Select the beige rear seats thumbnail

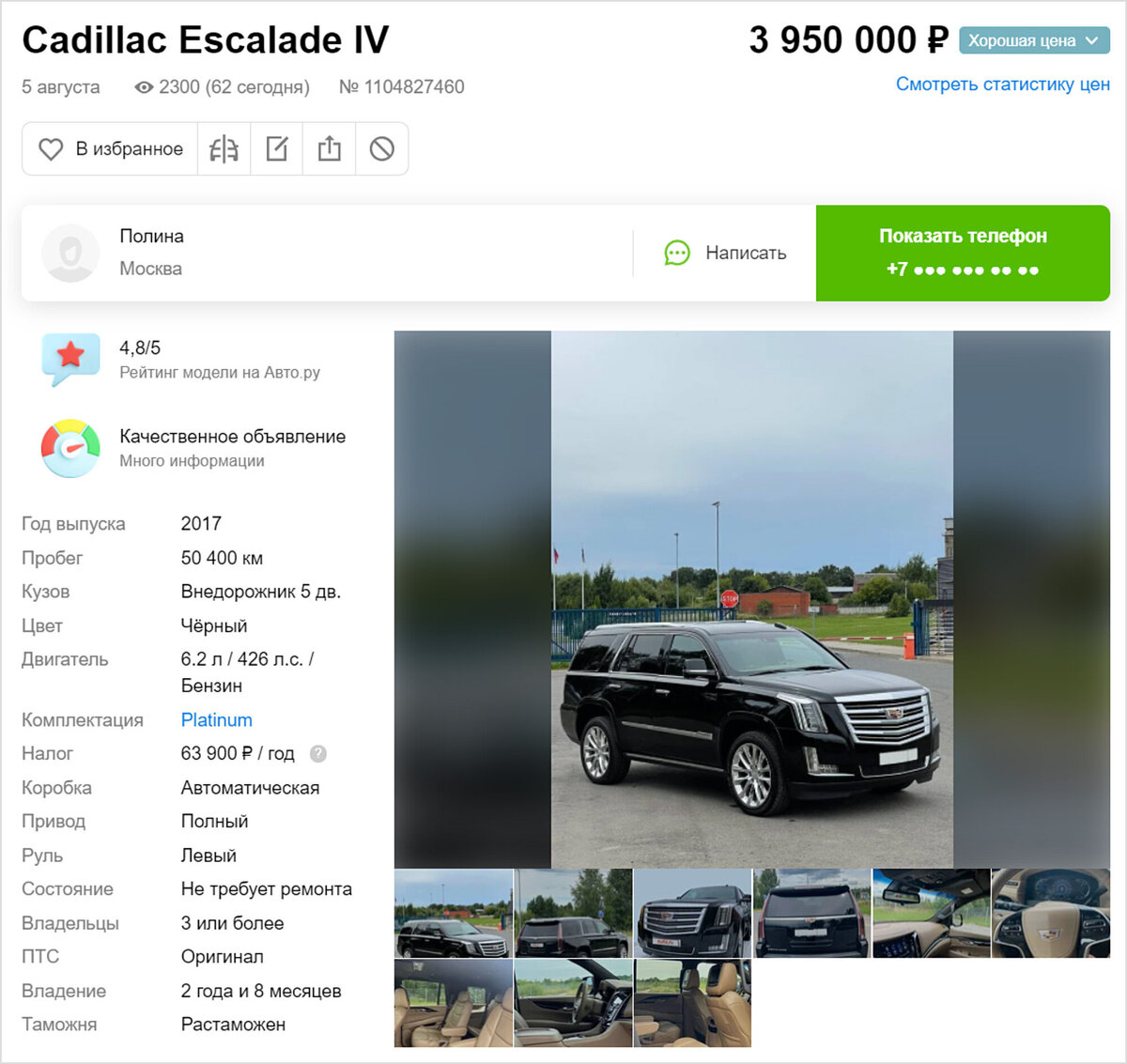(454, 1003)
